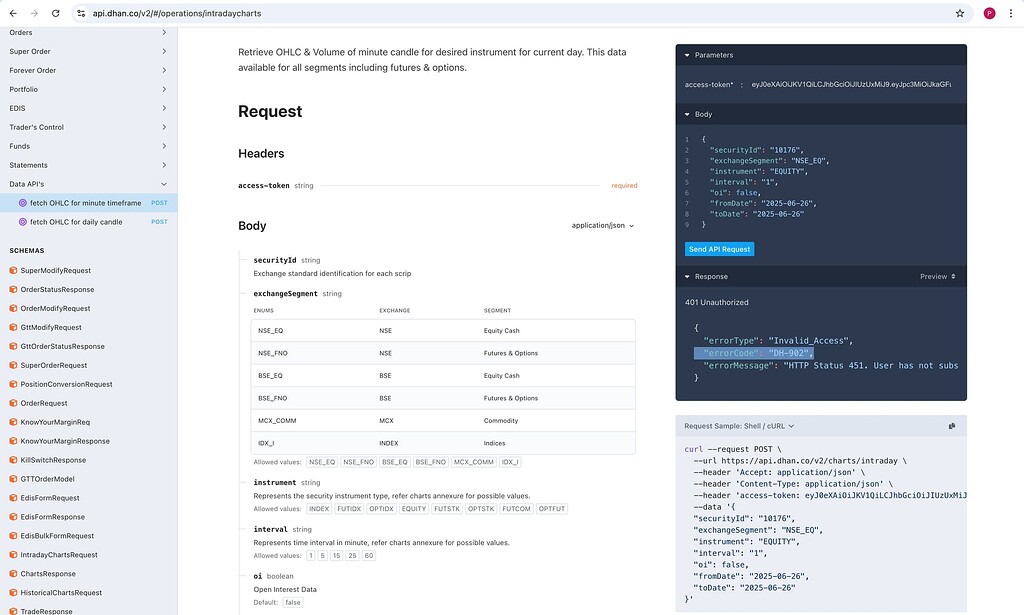Open the browser three-dot menu
The image size is (1024, 615).
1011,13
